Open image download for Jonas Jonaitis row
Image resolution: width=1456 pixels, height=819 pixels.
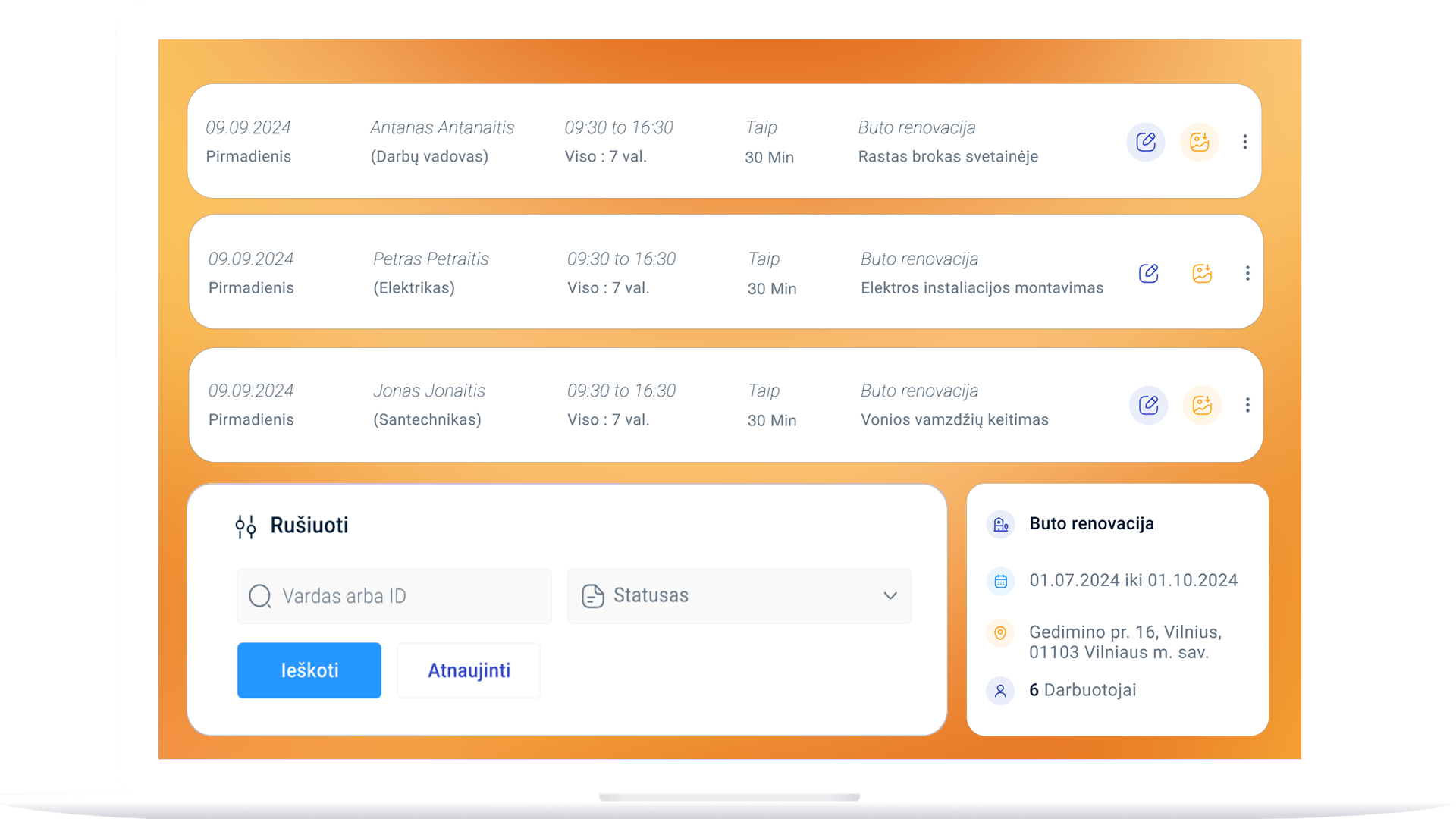click(x=1202, y=405)
